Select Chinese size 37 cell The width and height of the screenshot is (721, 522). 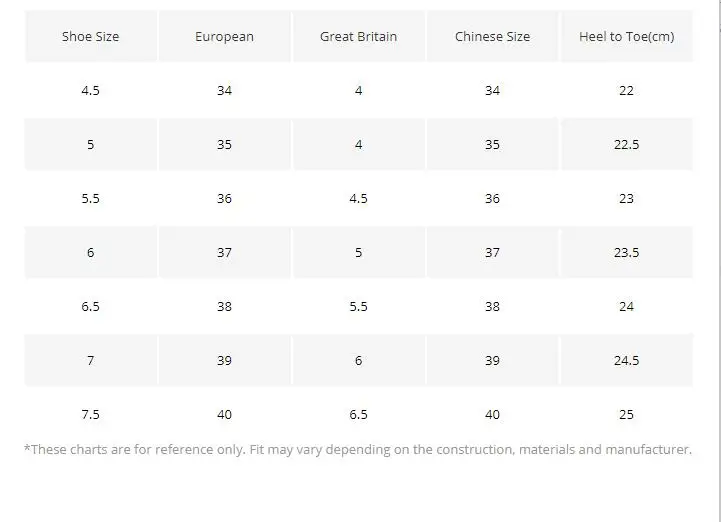coord(492,252)
